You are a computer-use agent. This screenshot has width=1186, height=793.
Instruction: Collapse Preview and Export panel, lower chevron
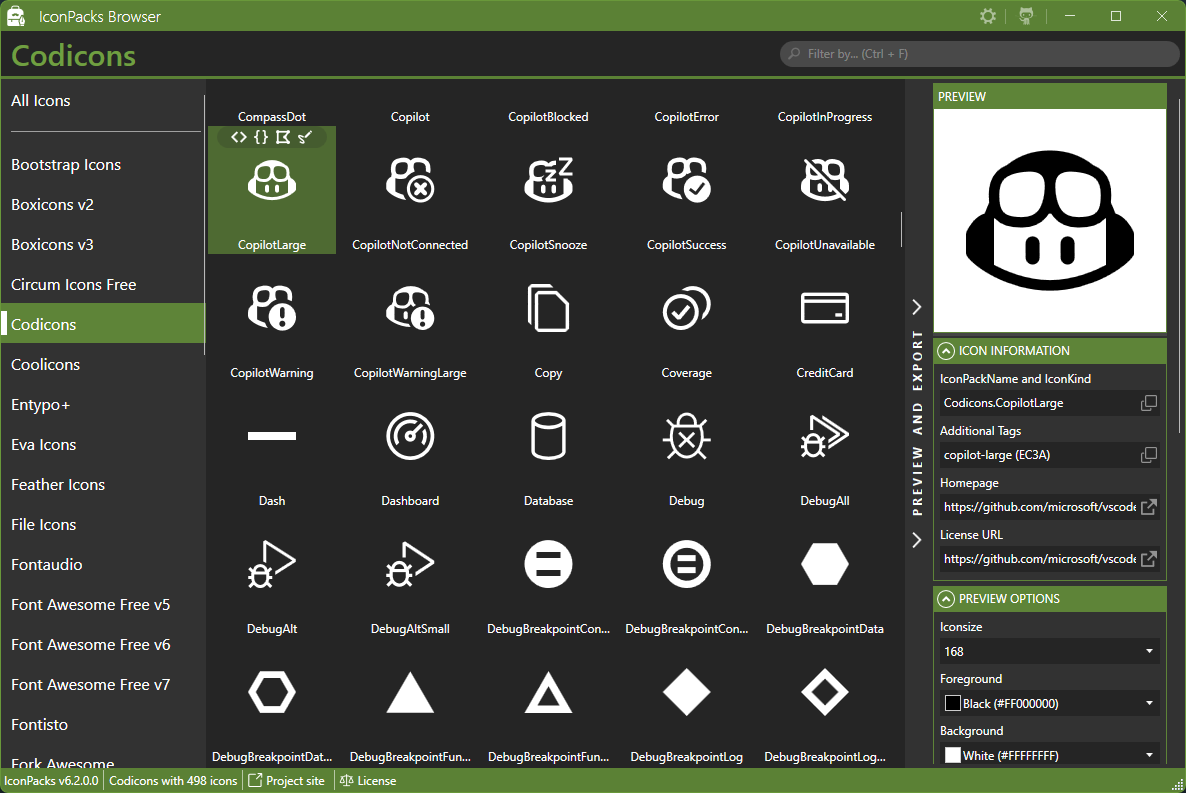(x=917, y=540)
